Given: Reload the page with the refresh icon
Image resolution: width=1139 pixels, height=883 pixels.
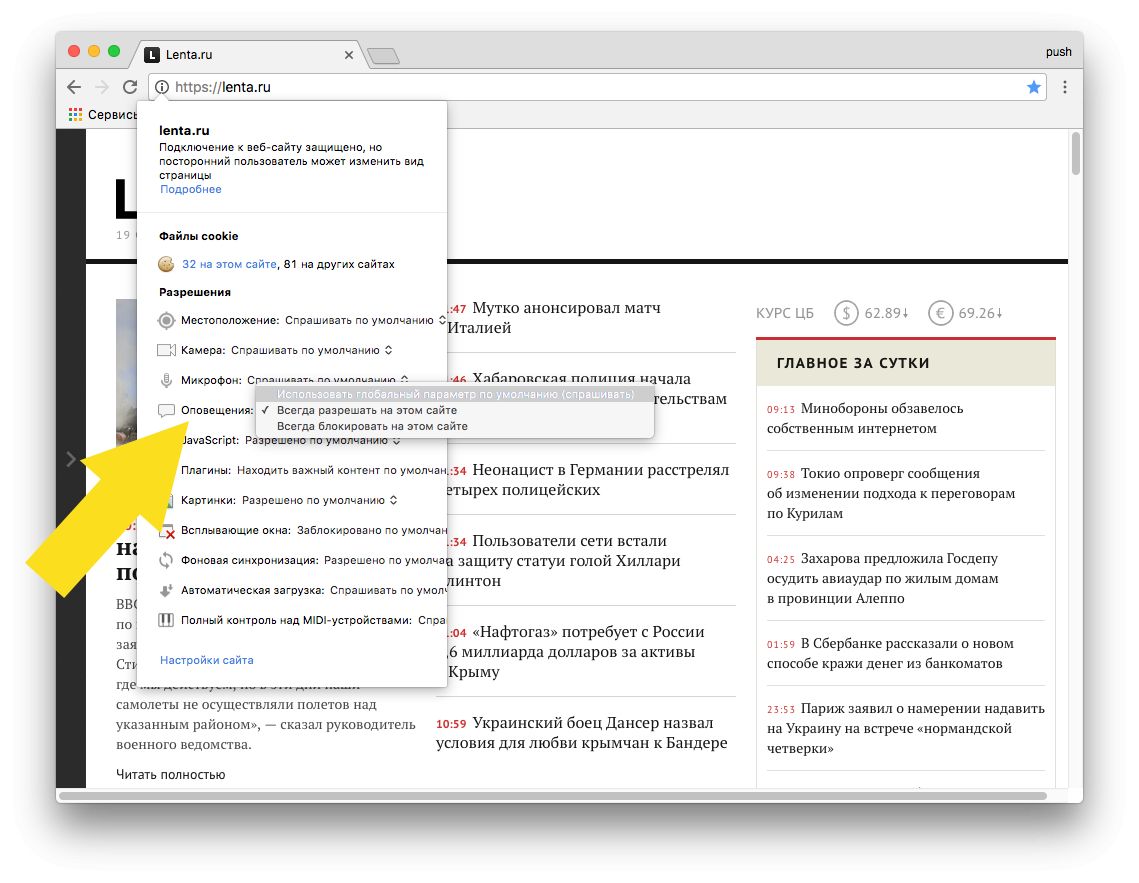Looking at the screenshot, I should 130,87.
